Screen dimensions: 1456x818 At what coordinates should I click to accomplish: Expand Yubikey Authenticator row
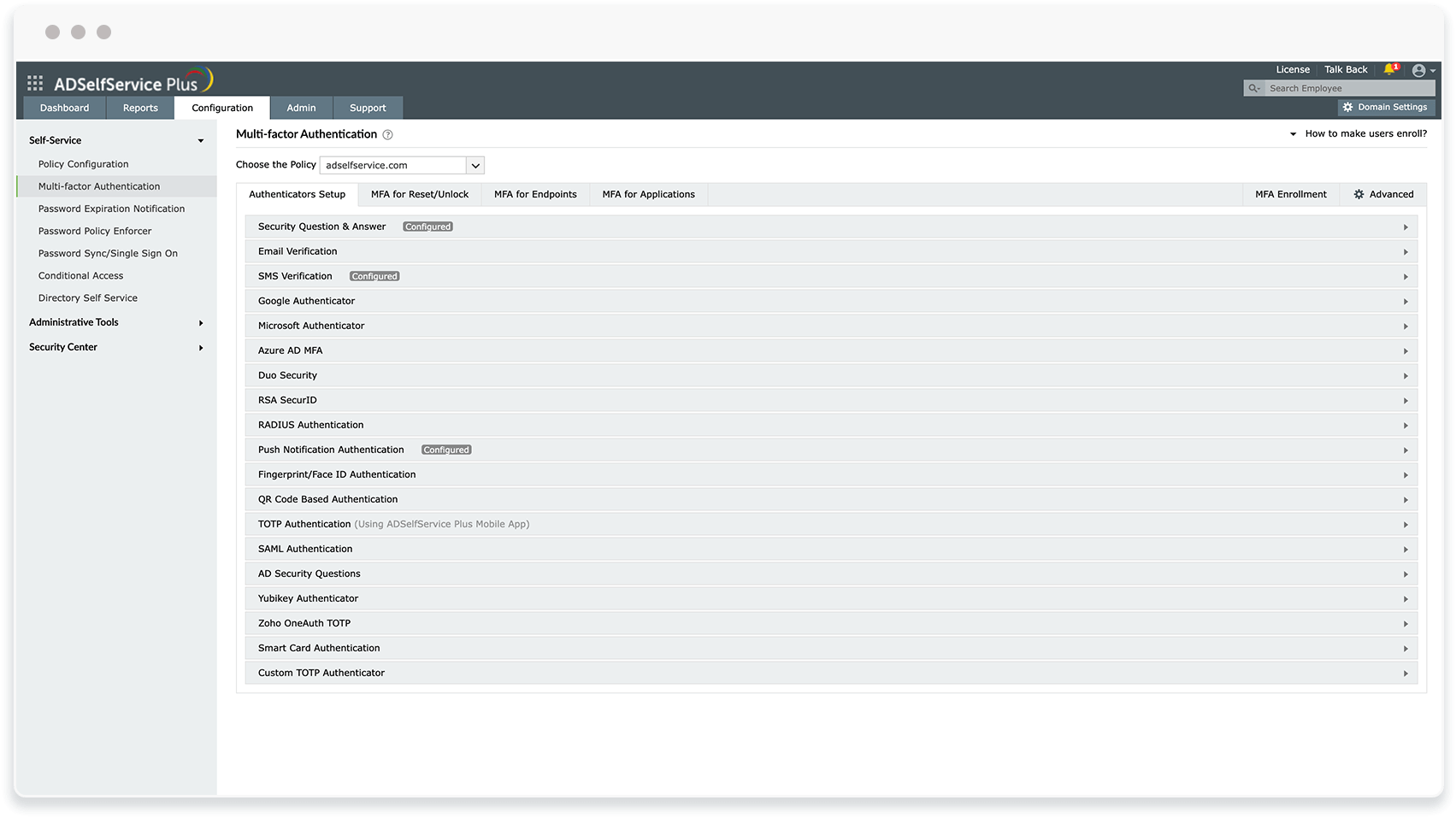point(831,598)
